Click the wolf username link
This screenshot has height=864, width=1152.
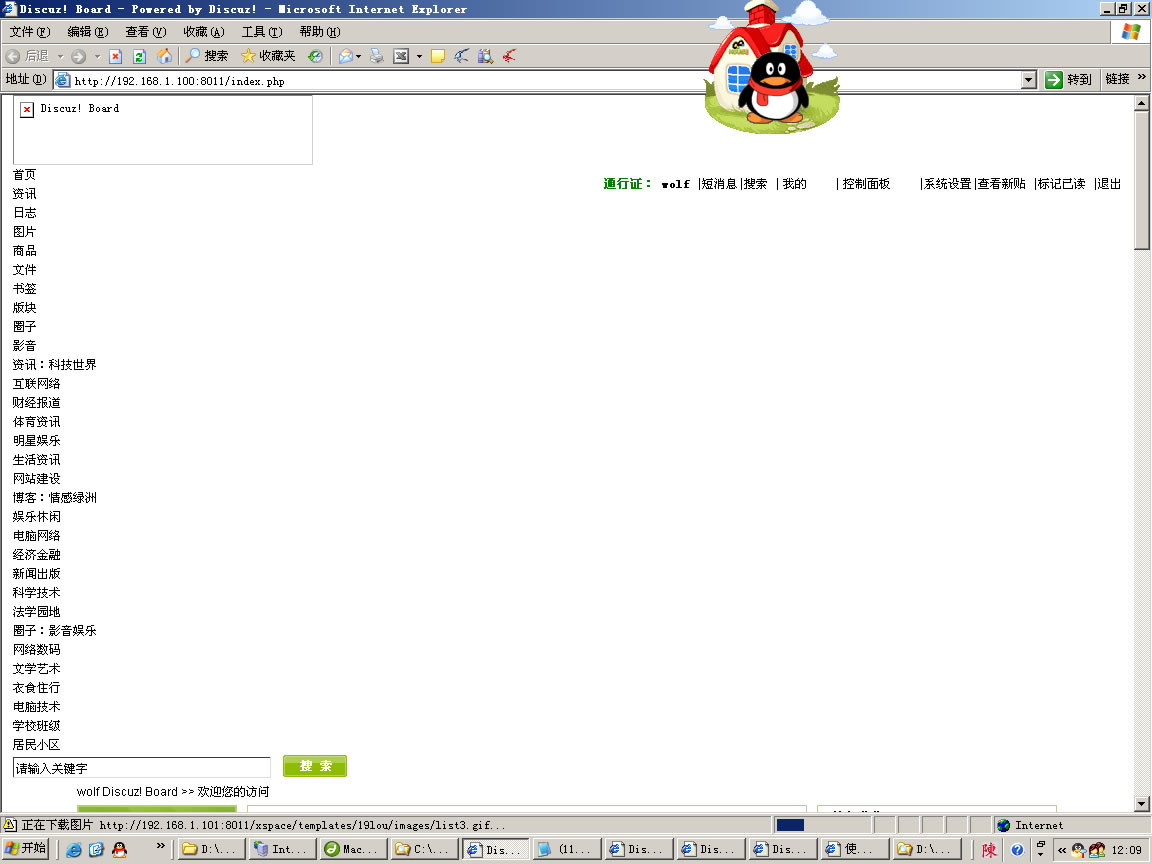point(675,184)
